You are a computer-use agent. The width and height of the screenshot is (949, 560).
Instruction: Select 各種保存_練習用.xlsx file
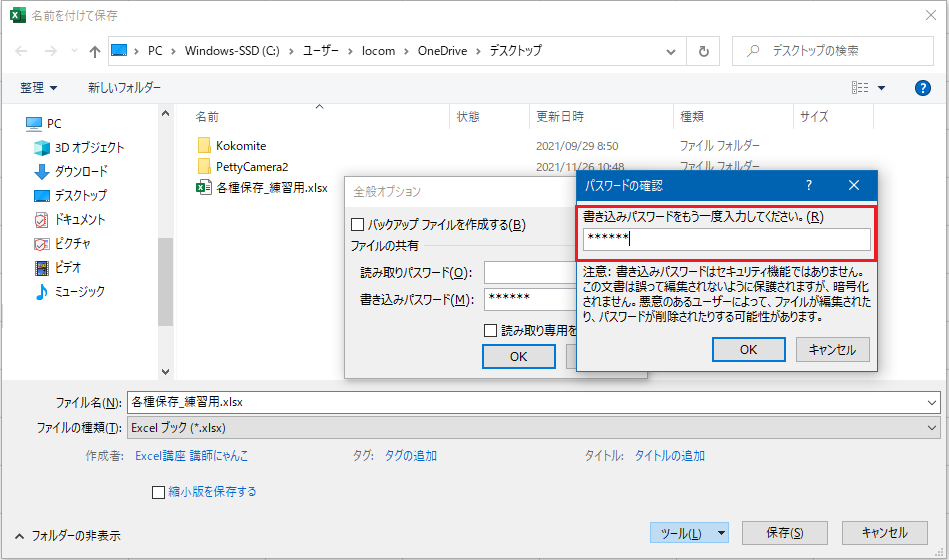(263, 188)
